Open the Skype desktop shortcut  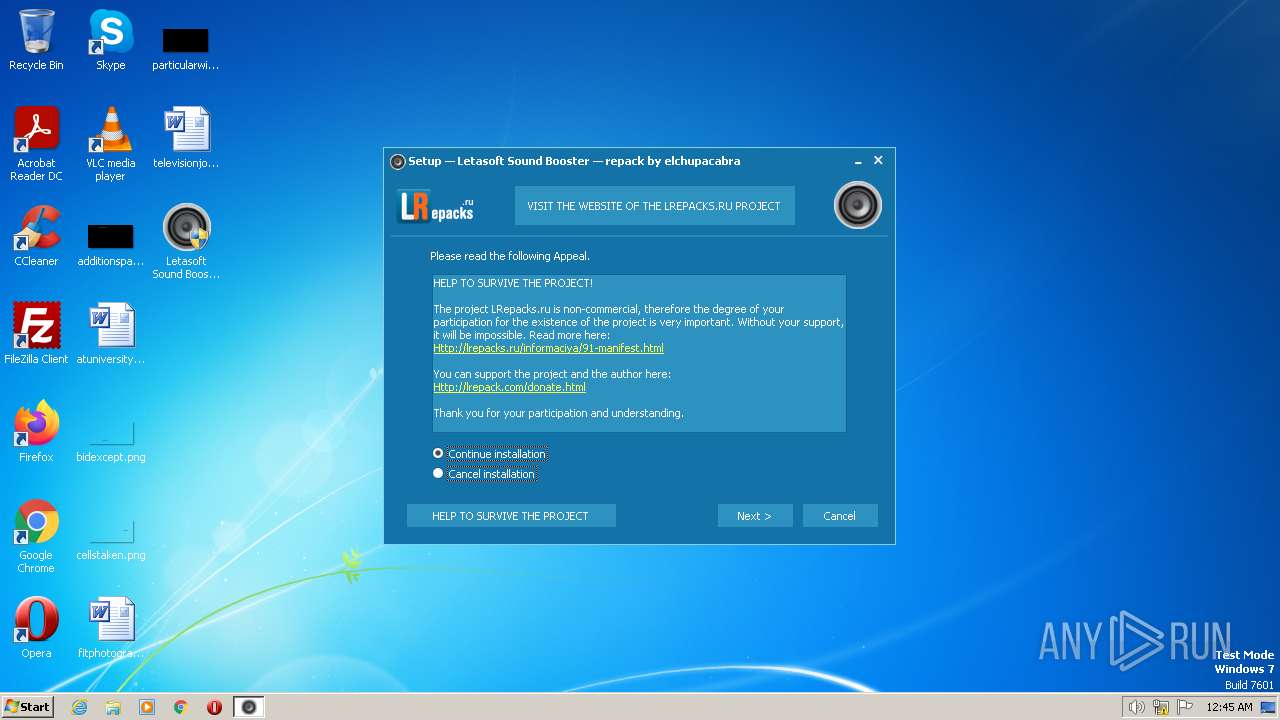pos(110,40)
